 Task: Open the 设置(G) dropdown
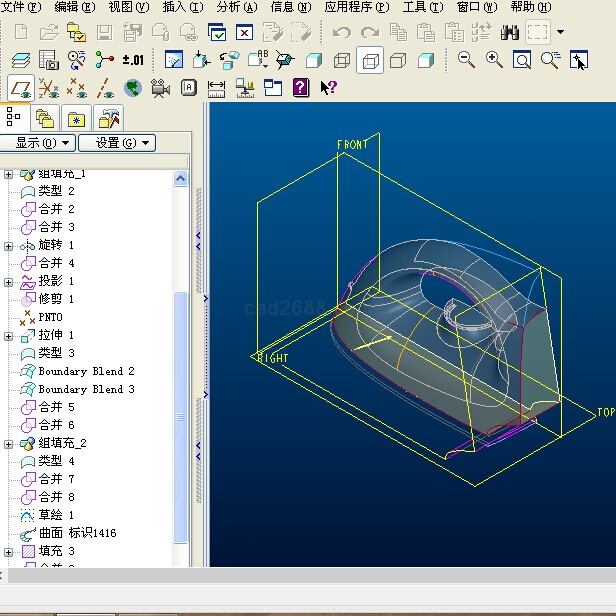[x=118, y=143]
